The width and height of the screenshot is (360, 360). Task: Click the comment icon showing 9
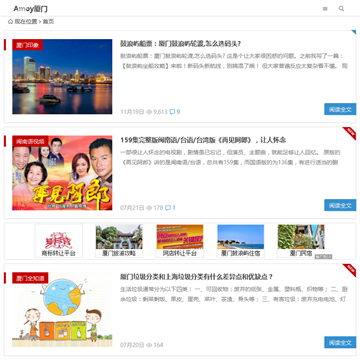[x=172, y=112]
